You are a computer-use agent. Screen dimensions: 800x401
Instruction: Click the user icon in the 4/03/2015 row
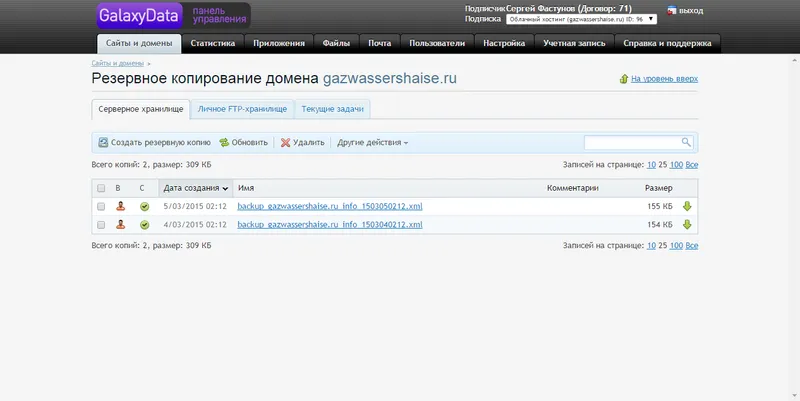coord(120,224)
